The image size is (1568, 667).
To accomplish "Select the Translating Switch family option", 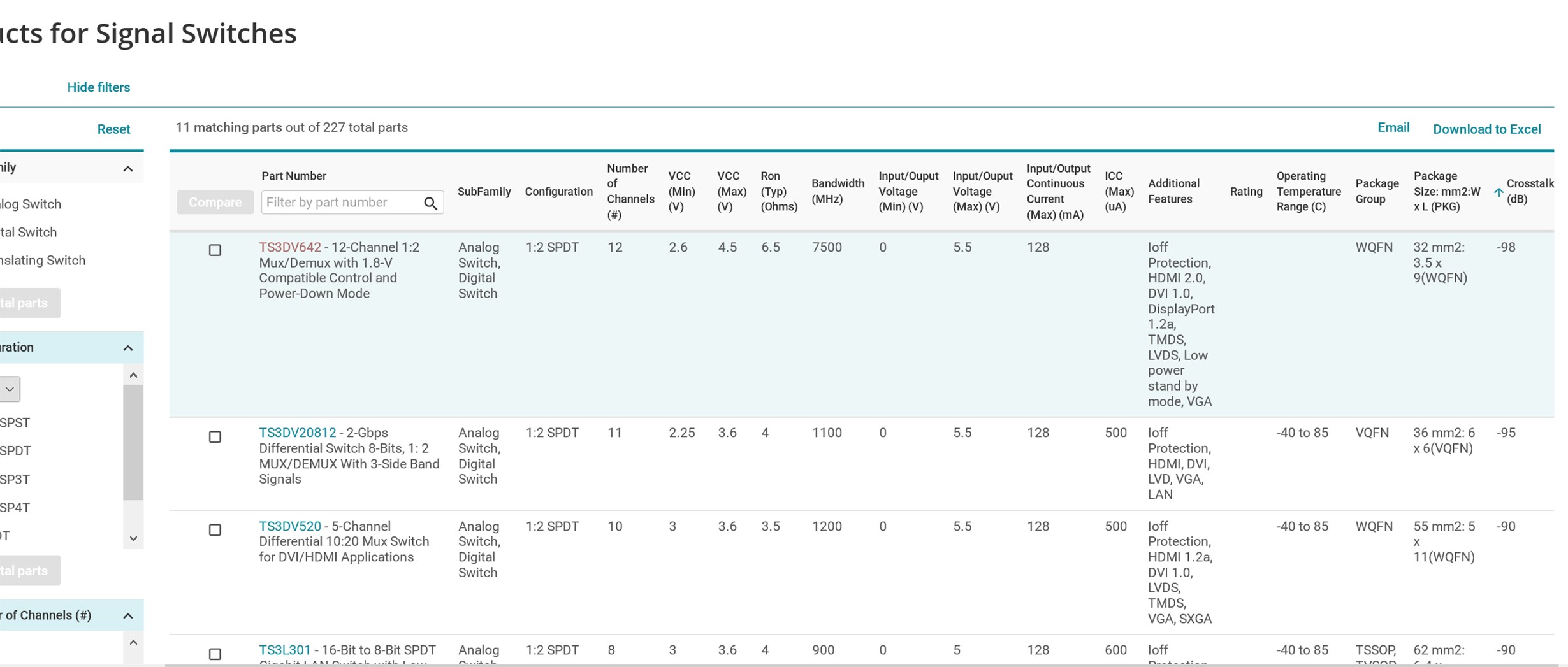I will [x=43, y=261].
